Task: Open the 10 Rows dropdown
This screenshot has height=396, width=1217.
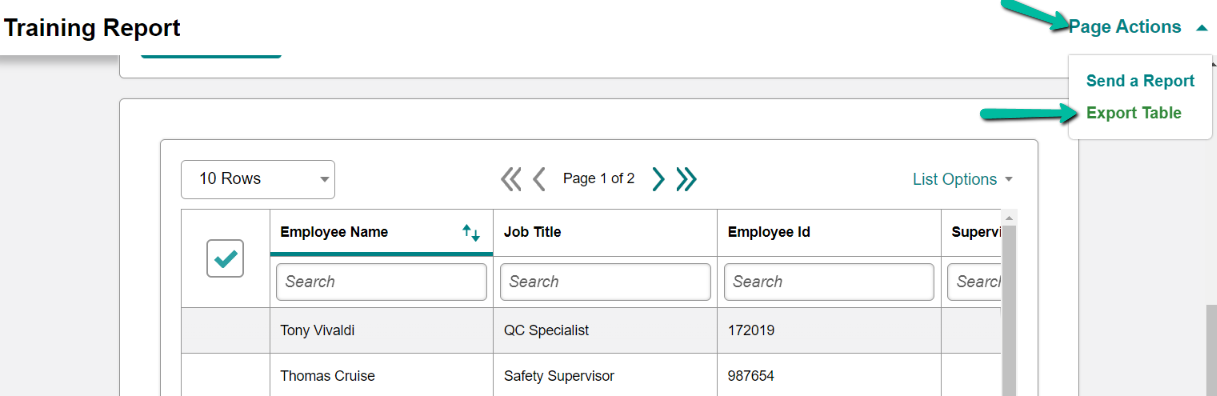Action: tap(258, 179)
